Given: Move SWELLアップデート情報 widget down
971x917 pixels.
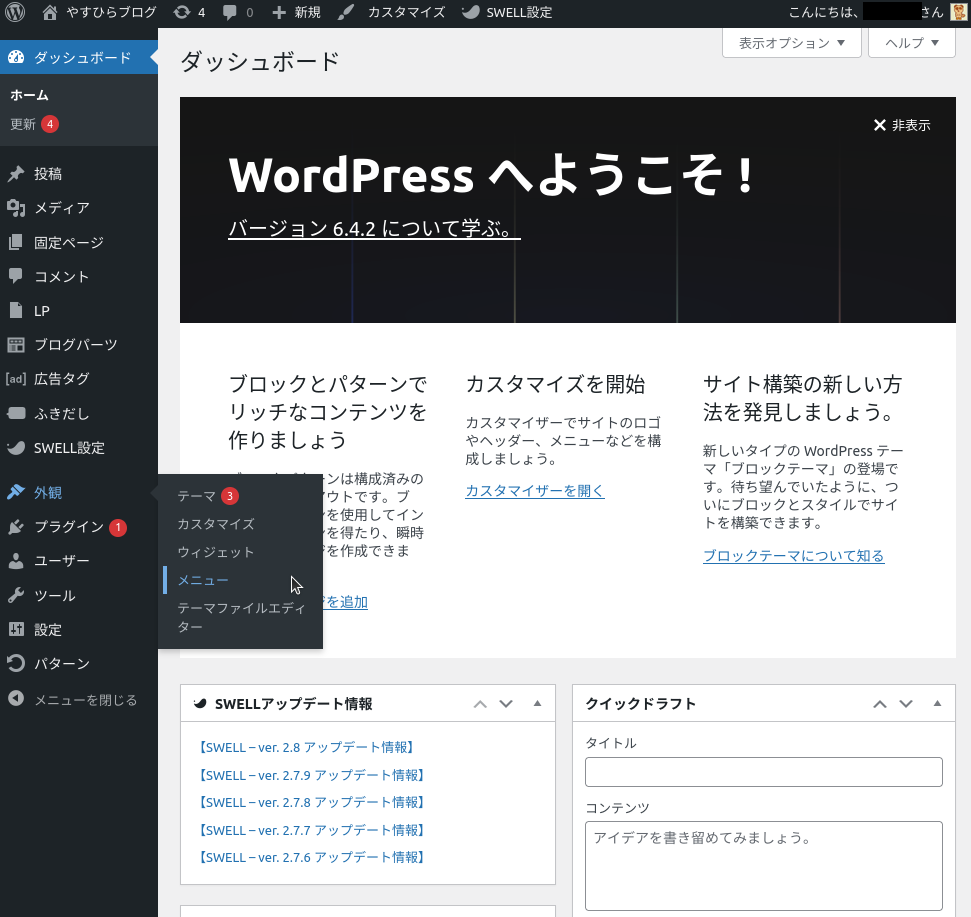Looking at the screenshot, I should [506, 704].
